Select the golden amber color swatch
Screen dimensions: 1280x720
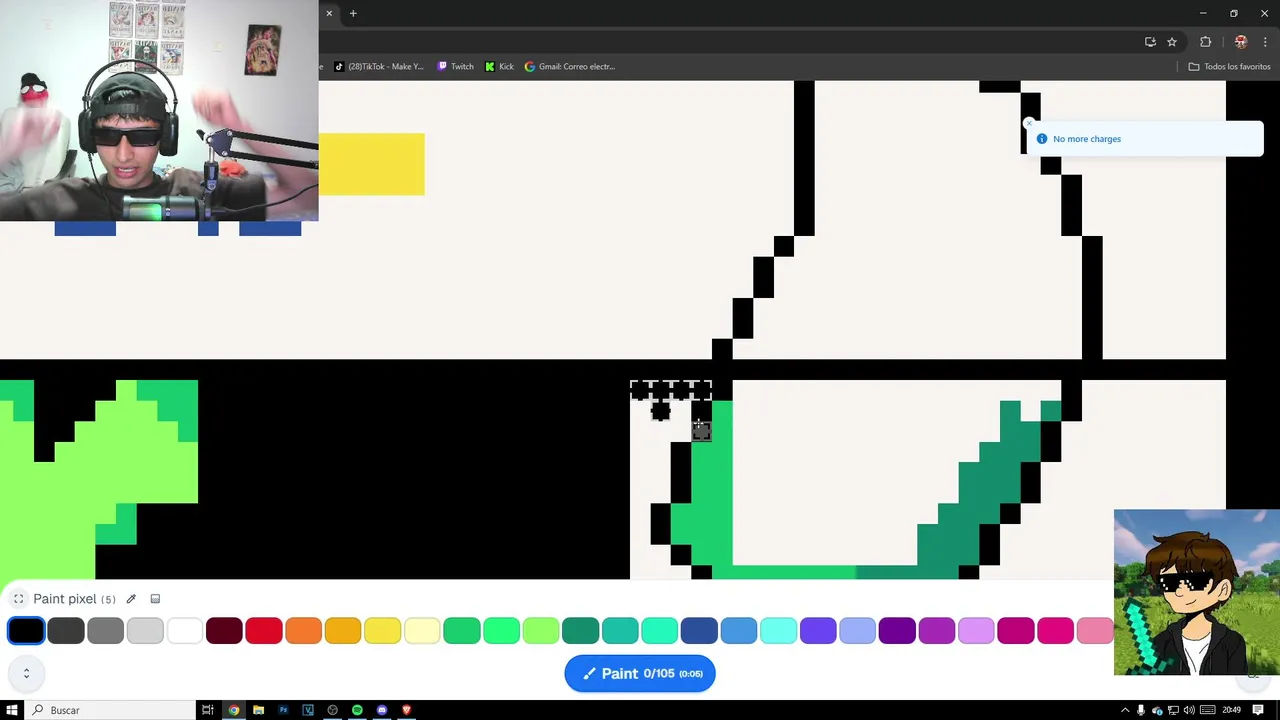click(x=343, y=630)
